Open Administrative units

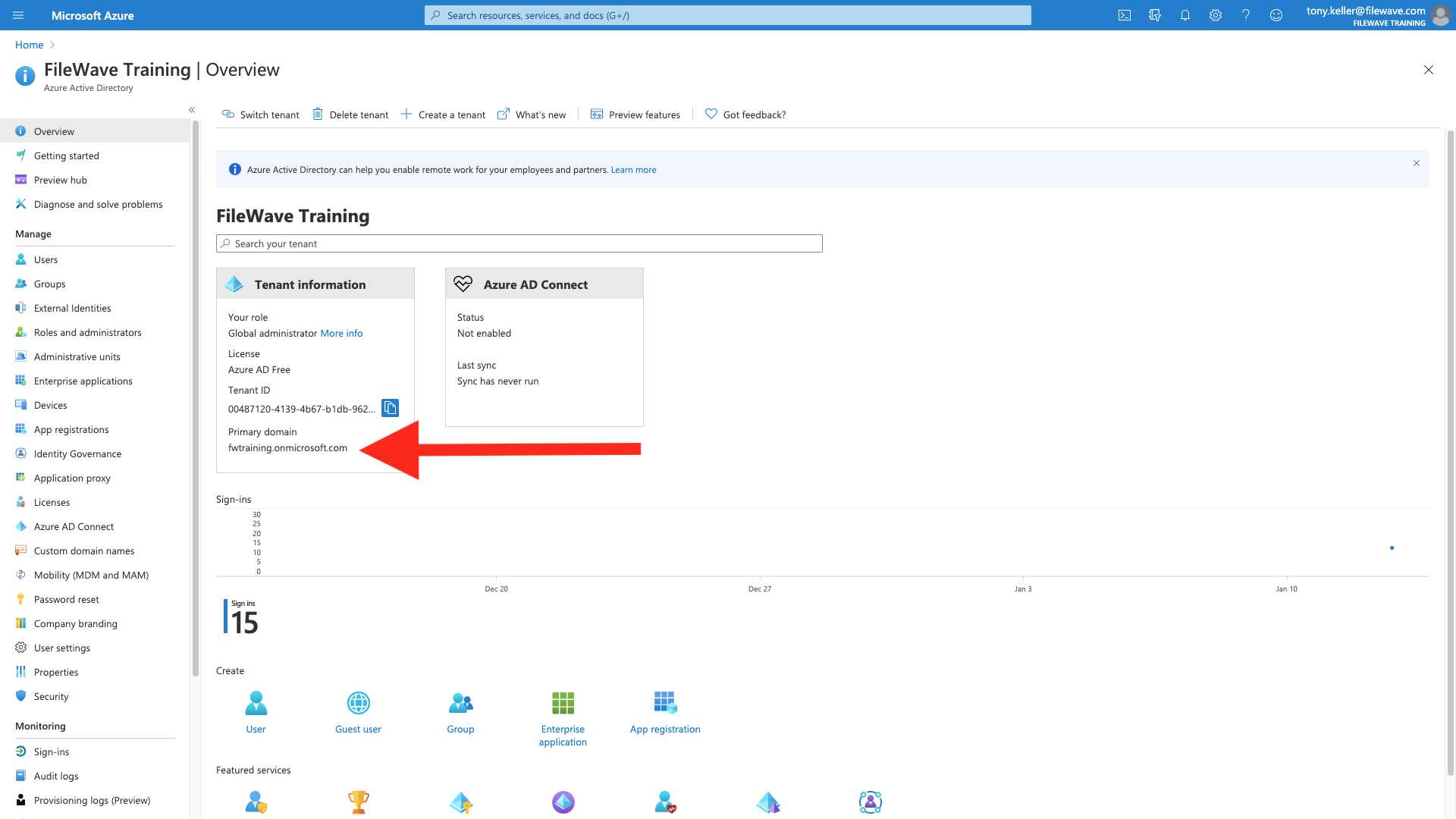click(95, 356)
